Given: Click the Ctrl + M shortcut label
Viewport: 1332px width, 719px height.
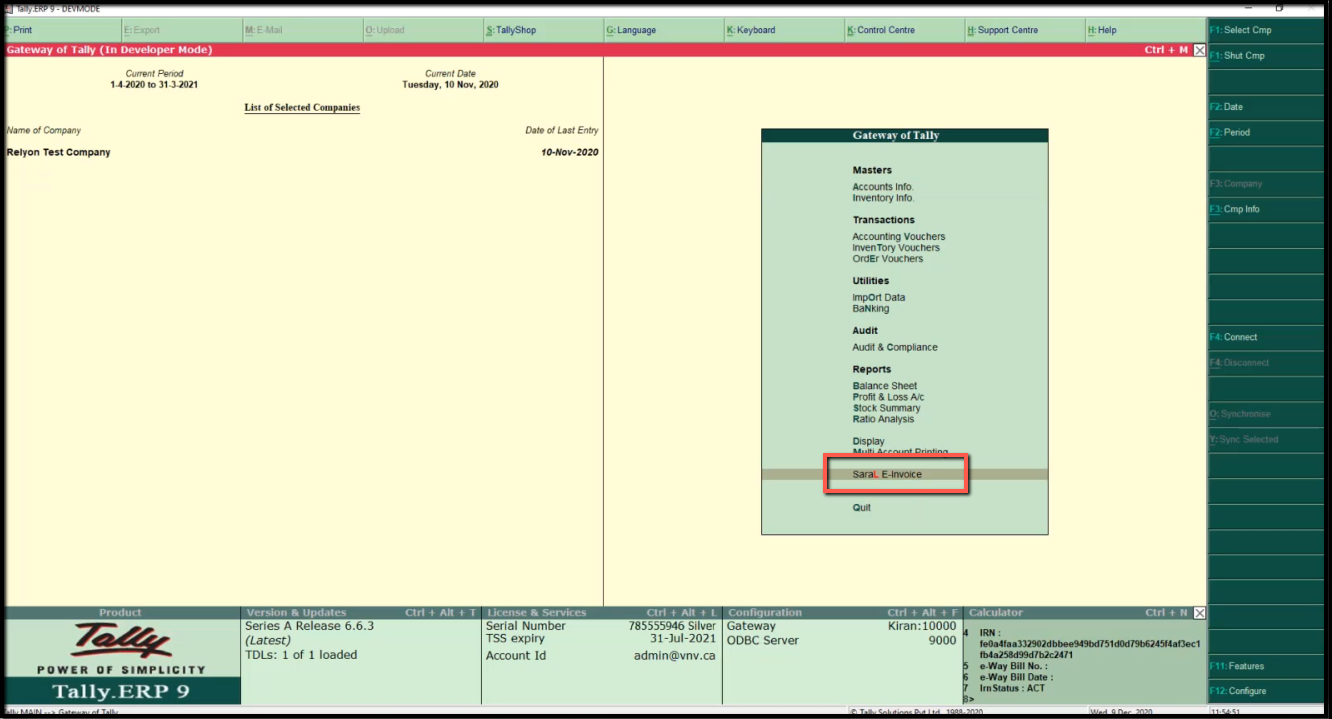Looking at the screenshot, I should (1166, 50).
